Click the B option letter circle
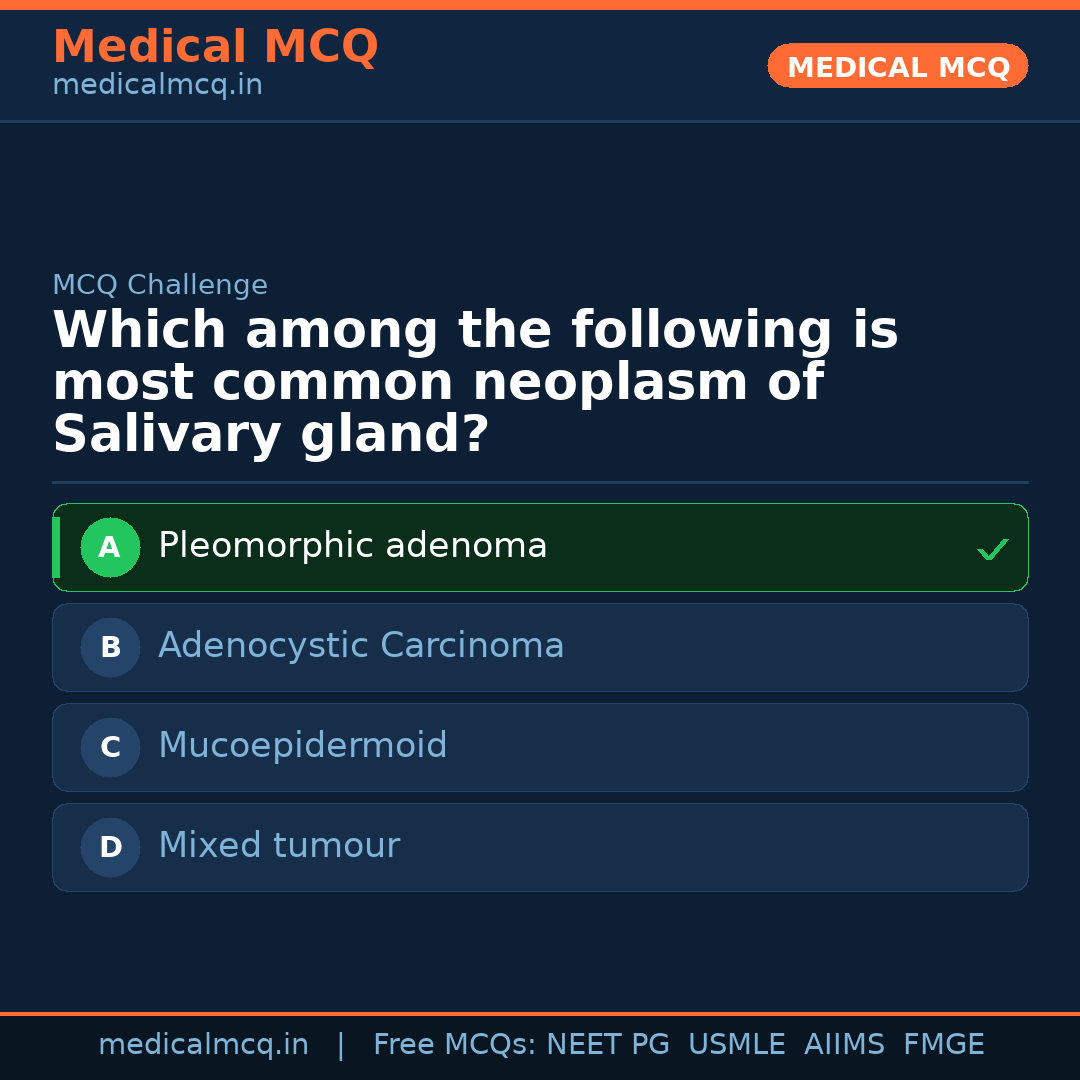This screenshot has width=1080, height=1080. click(x=110, y=647)
